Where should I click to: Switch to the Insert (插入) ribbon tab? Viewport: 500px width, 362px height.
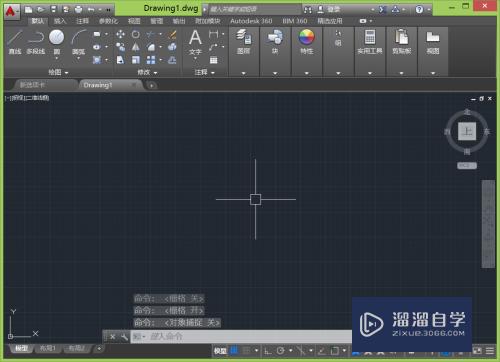[60, 21]
